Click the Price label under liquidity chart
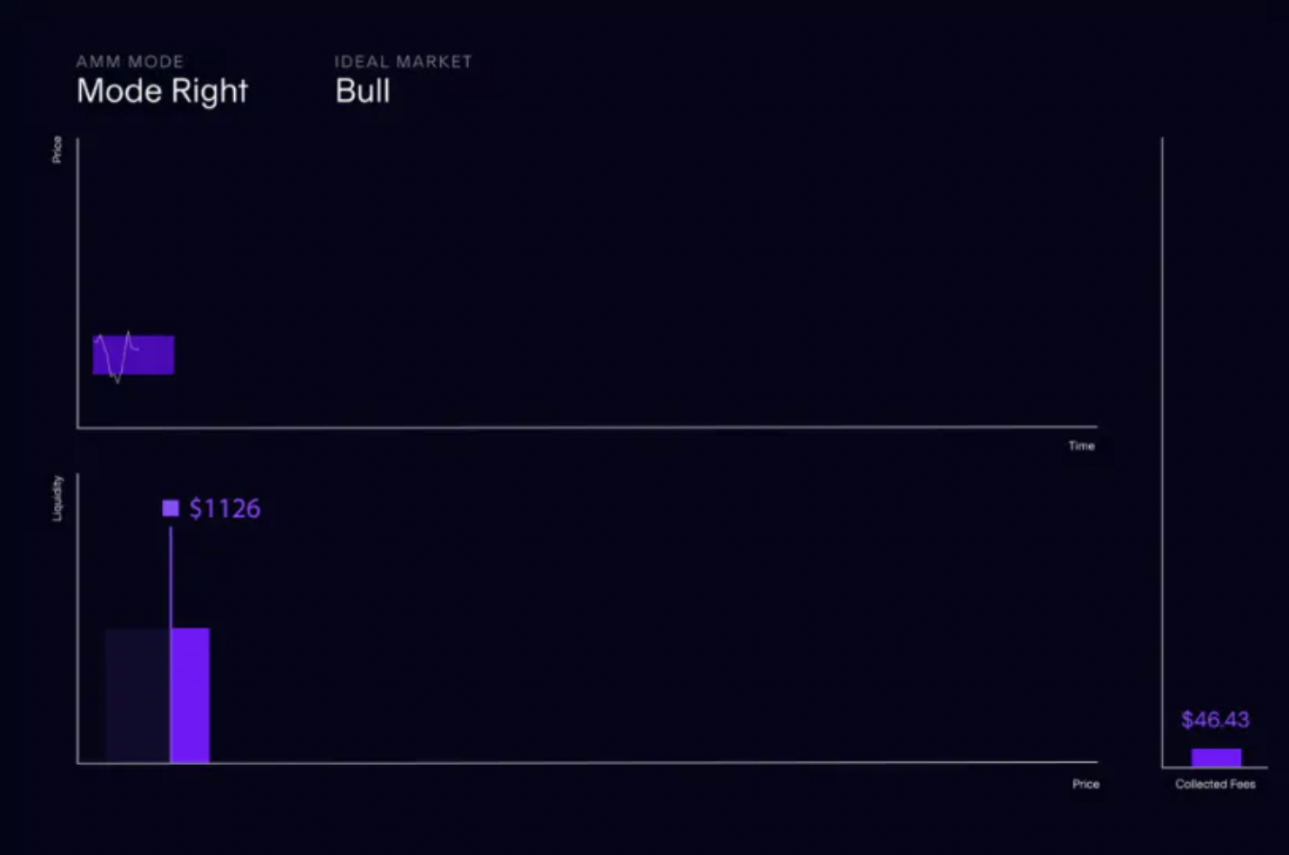Image resolution: width=1289 pixels, height=855 pixels. pyautogui.click(x=1086, y=784)
